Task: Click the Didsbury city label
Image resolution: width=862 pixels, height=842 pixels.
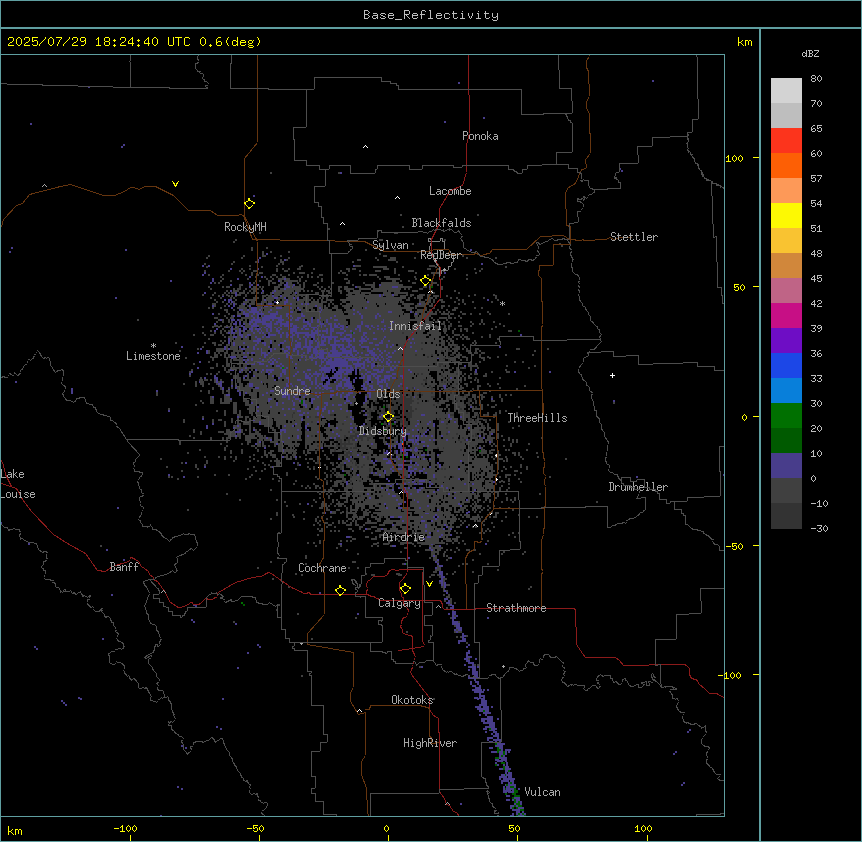Action: coord(383,431)
